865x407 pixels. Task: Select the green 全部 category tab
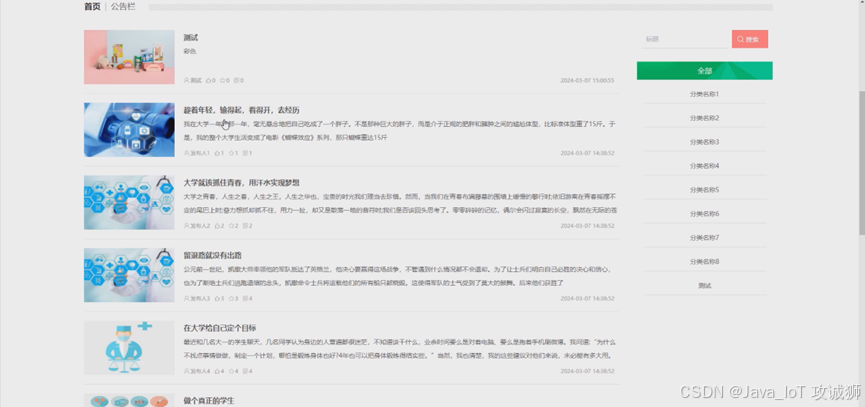[x=704, y=71]
